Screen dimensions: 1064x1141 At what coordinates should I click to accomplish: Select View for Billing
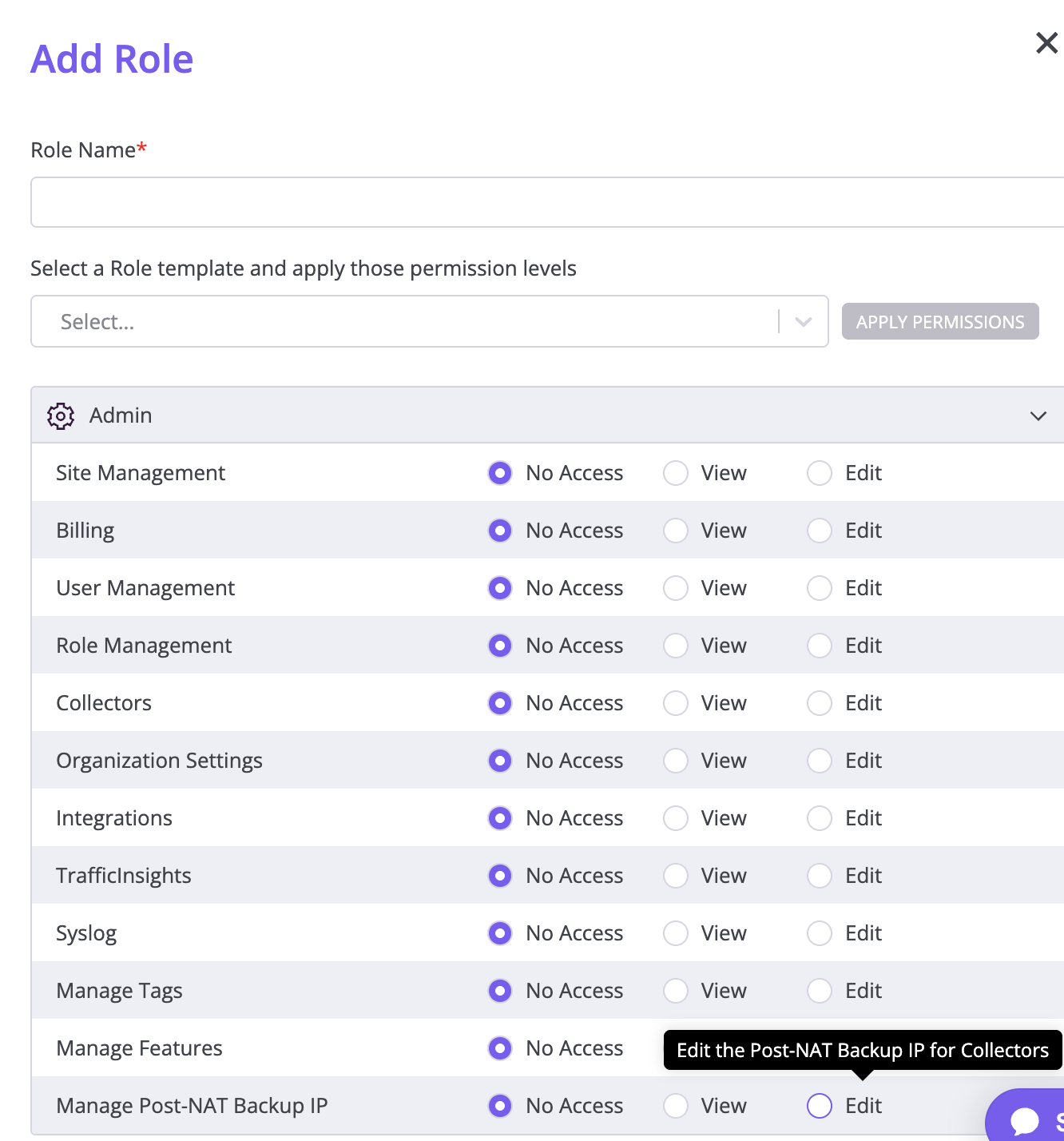click(676, 531)
